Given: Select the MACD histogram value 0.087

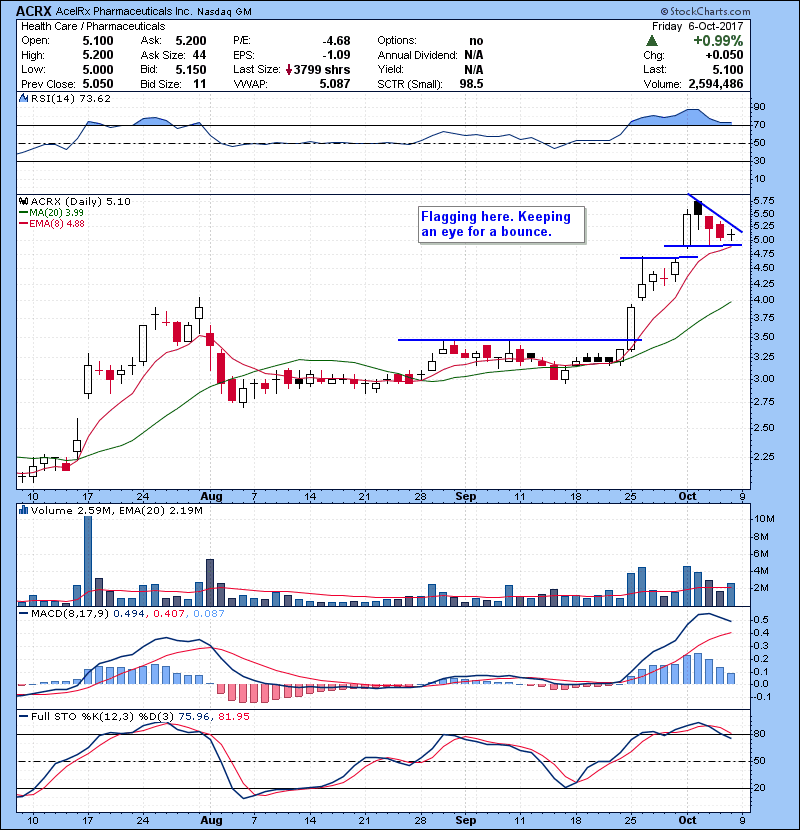Looking at the screenshot, I should coord(209,614).
